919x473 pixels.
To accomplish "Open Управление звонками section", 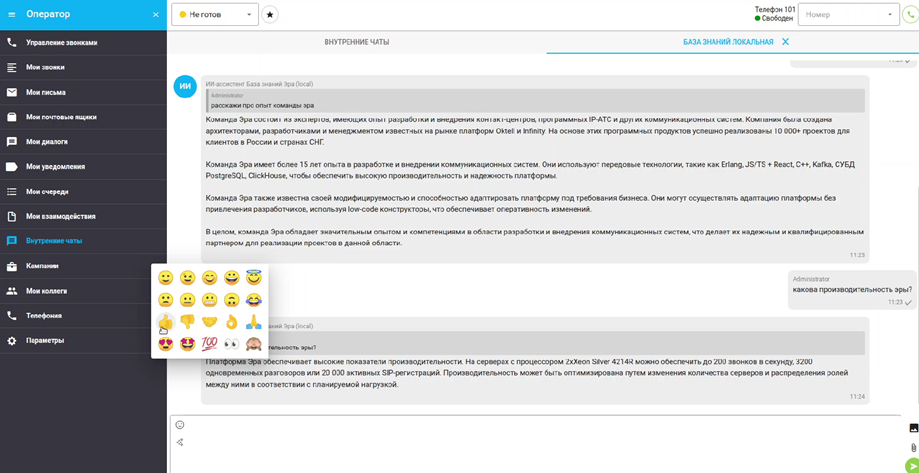I will (83, 43).
